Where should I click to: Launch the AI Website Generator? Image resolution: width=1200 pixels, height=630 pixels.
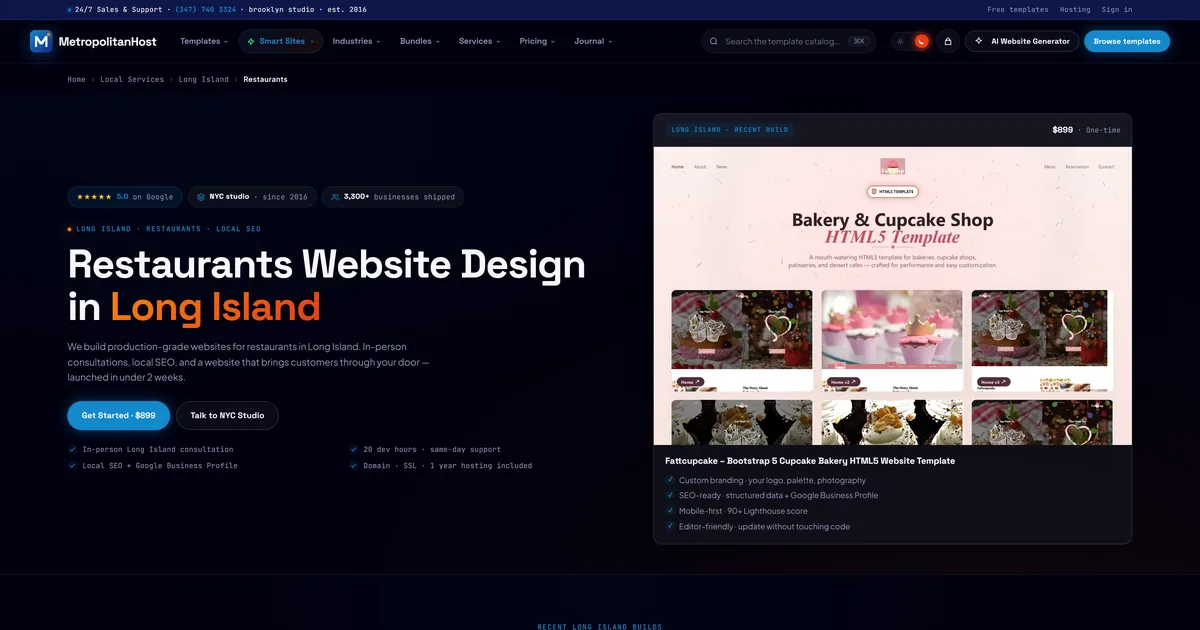pyautogui.click(x=1022, y=41)
